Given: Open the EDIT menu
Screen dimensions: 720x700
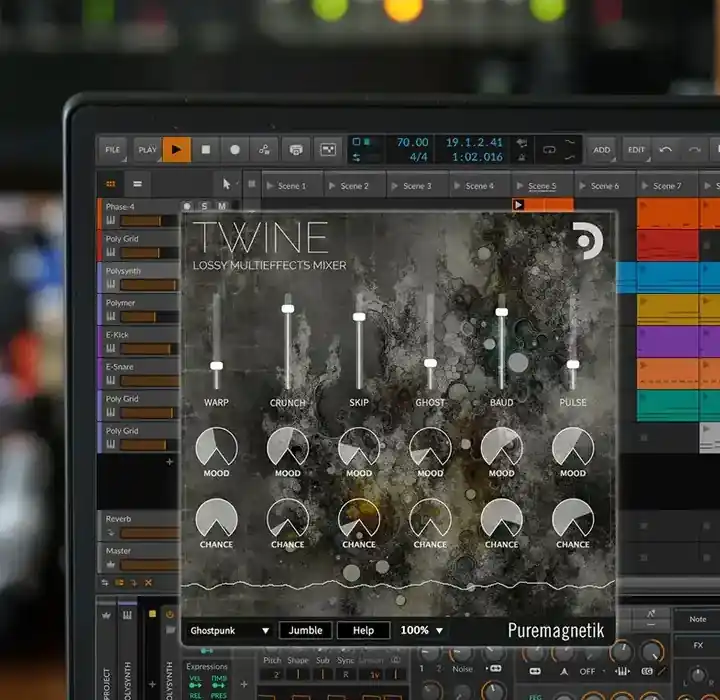Looking at the screenshot, I should point(636,150).
